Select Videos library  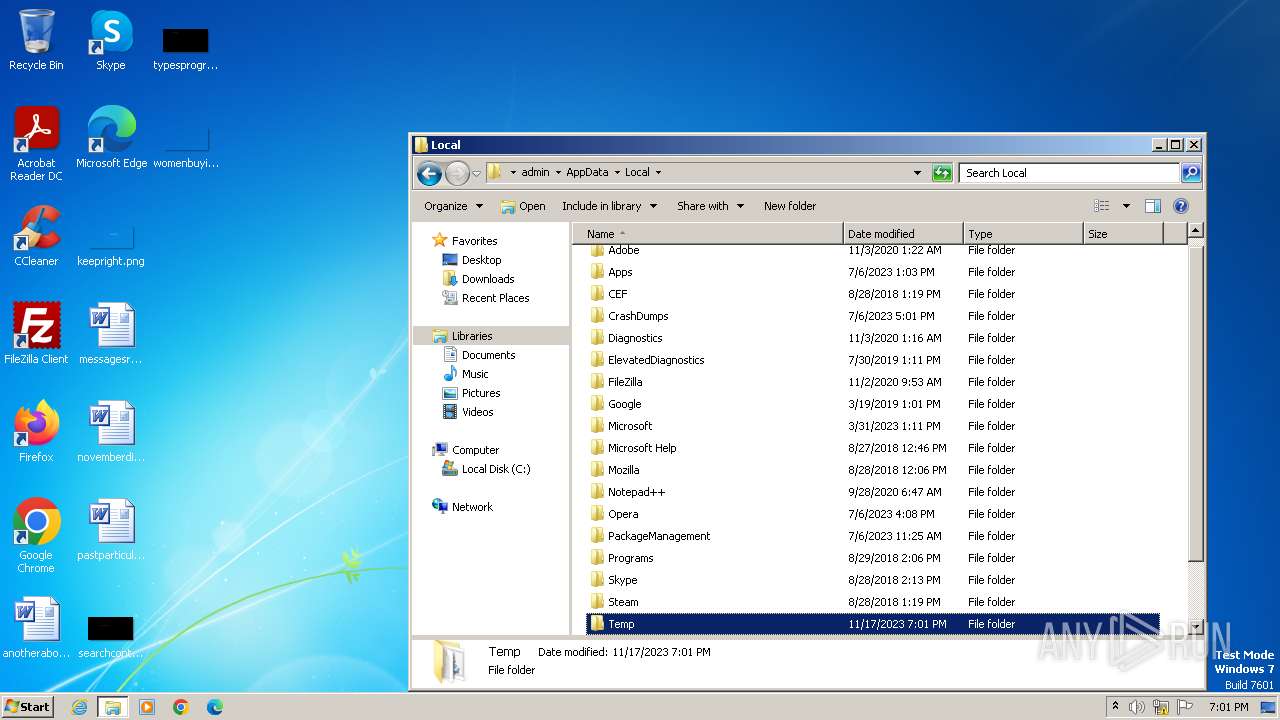[477, 412]
